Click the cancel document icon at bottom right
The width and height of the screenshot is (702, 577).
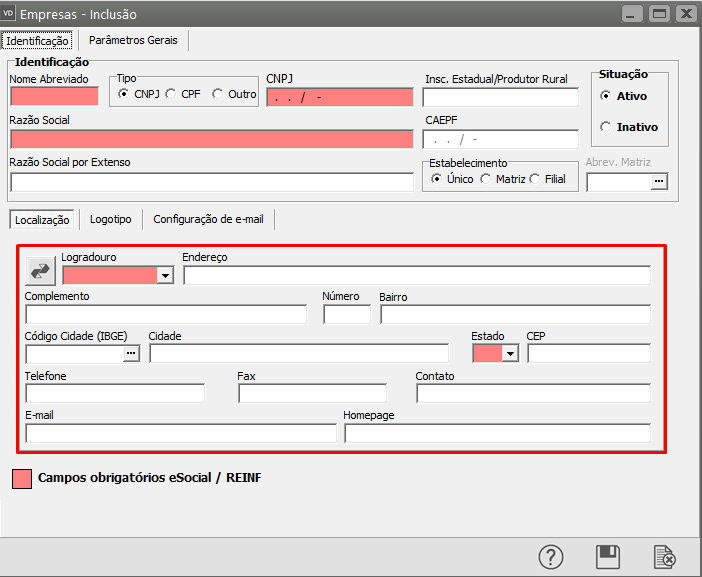tap(664, 556)
